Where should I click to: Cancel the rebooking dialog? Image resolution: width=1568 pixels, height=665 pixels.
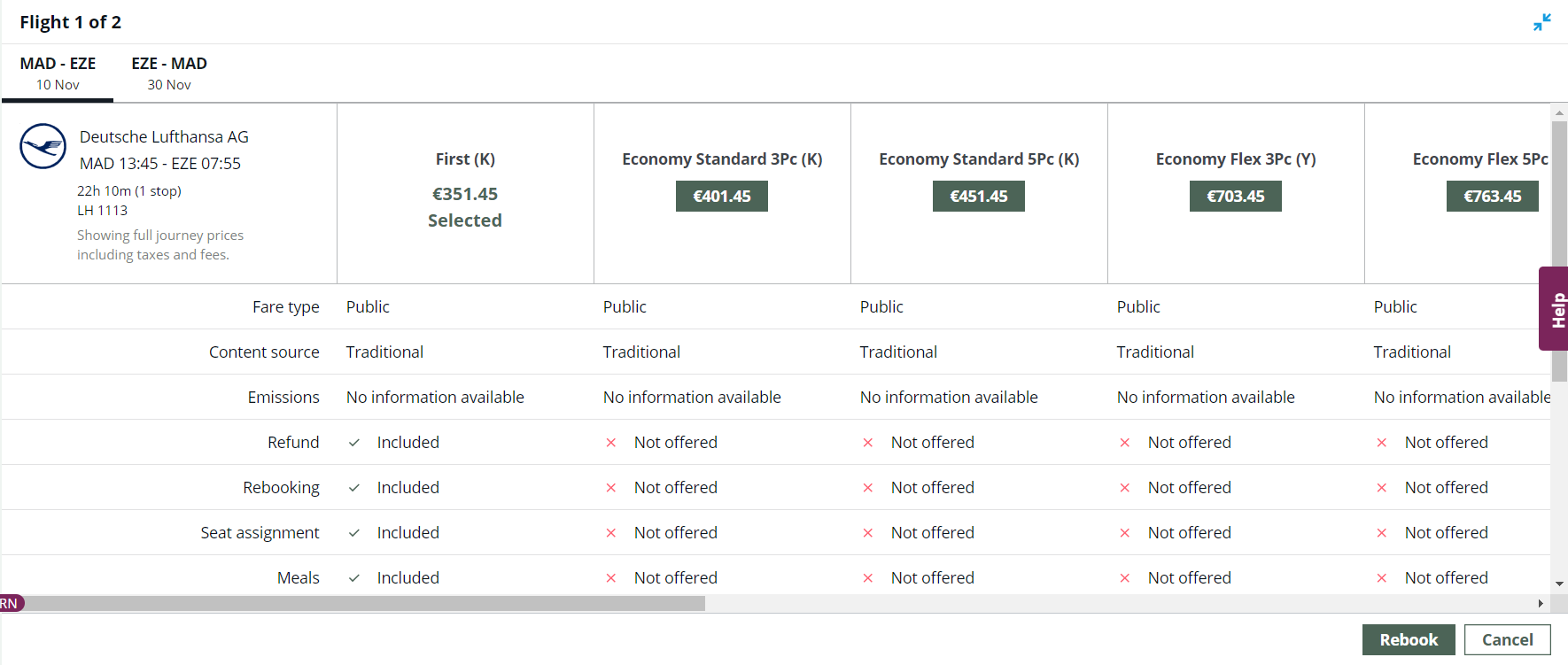coord(1507,639)
